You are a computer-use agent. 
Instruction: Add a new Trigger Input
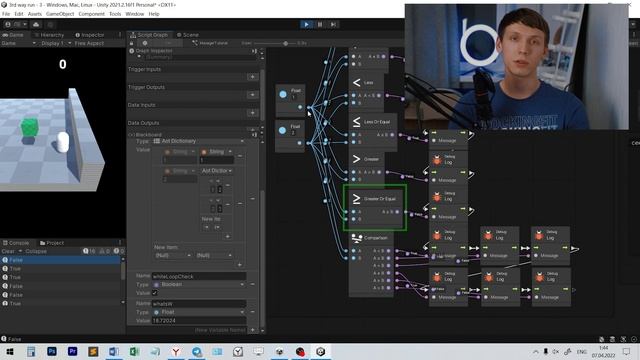253,77
